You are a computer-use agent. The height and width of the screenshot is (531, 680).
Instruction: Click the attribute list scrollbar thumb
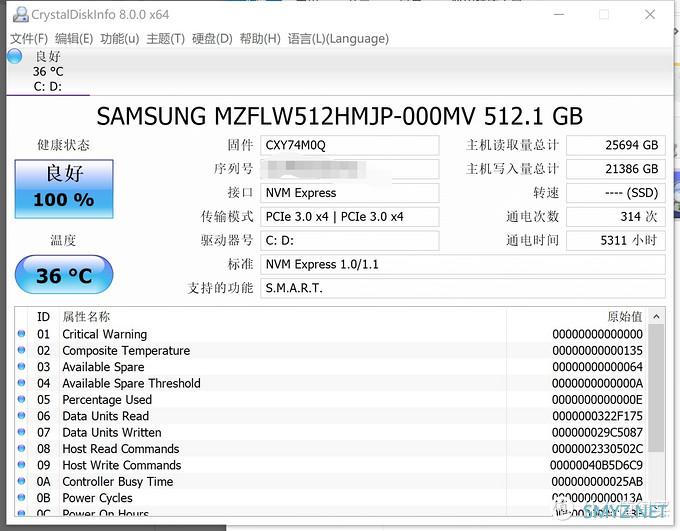pos(656,388)
